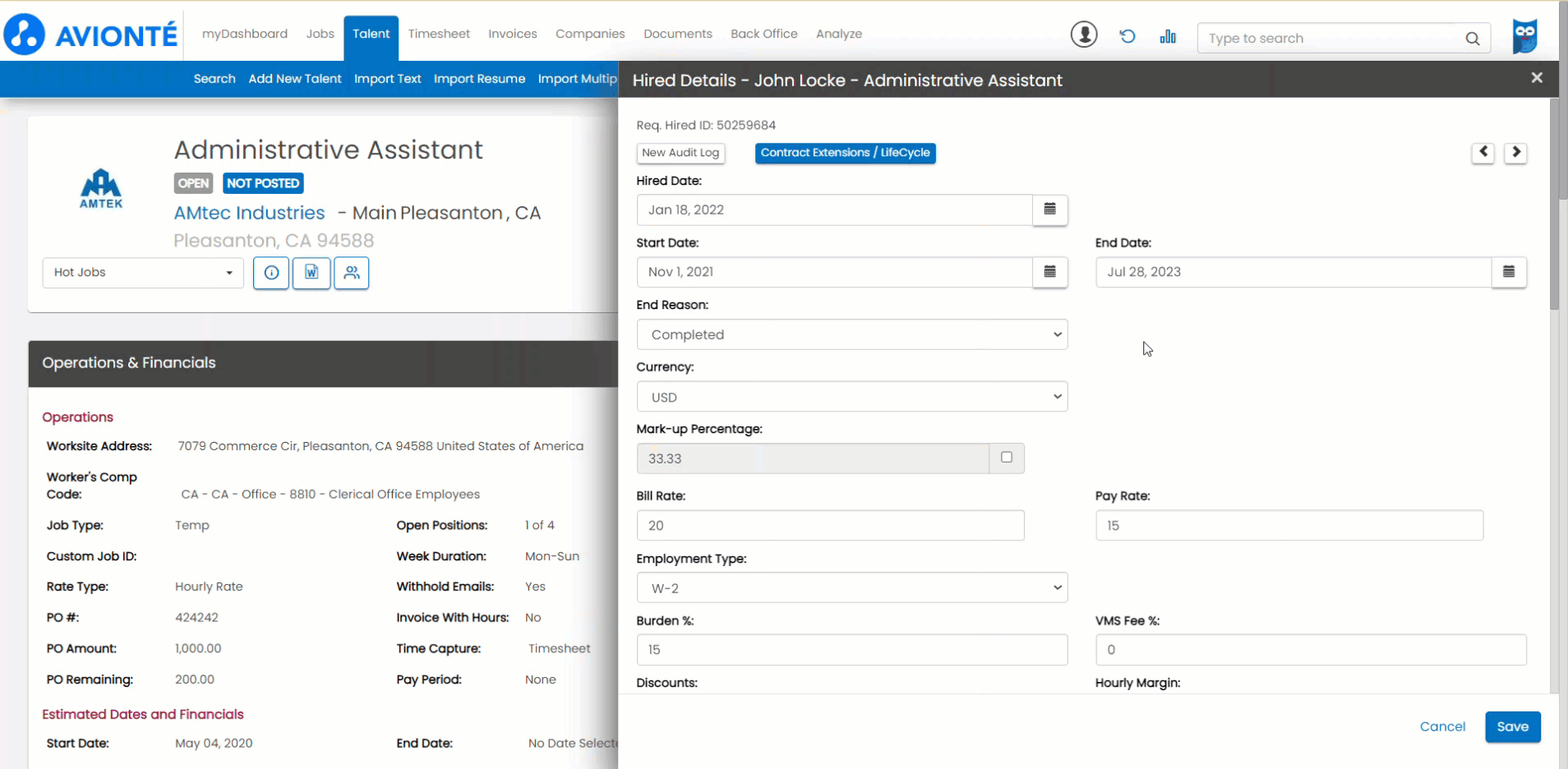Click the Mark-up Percentage field
1568x769 pixels.
(813, 458)
